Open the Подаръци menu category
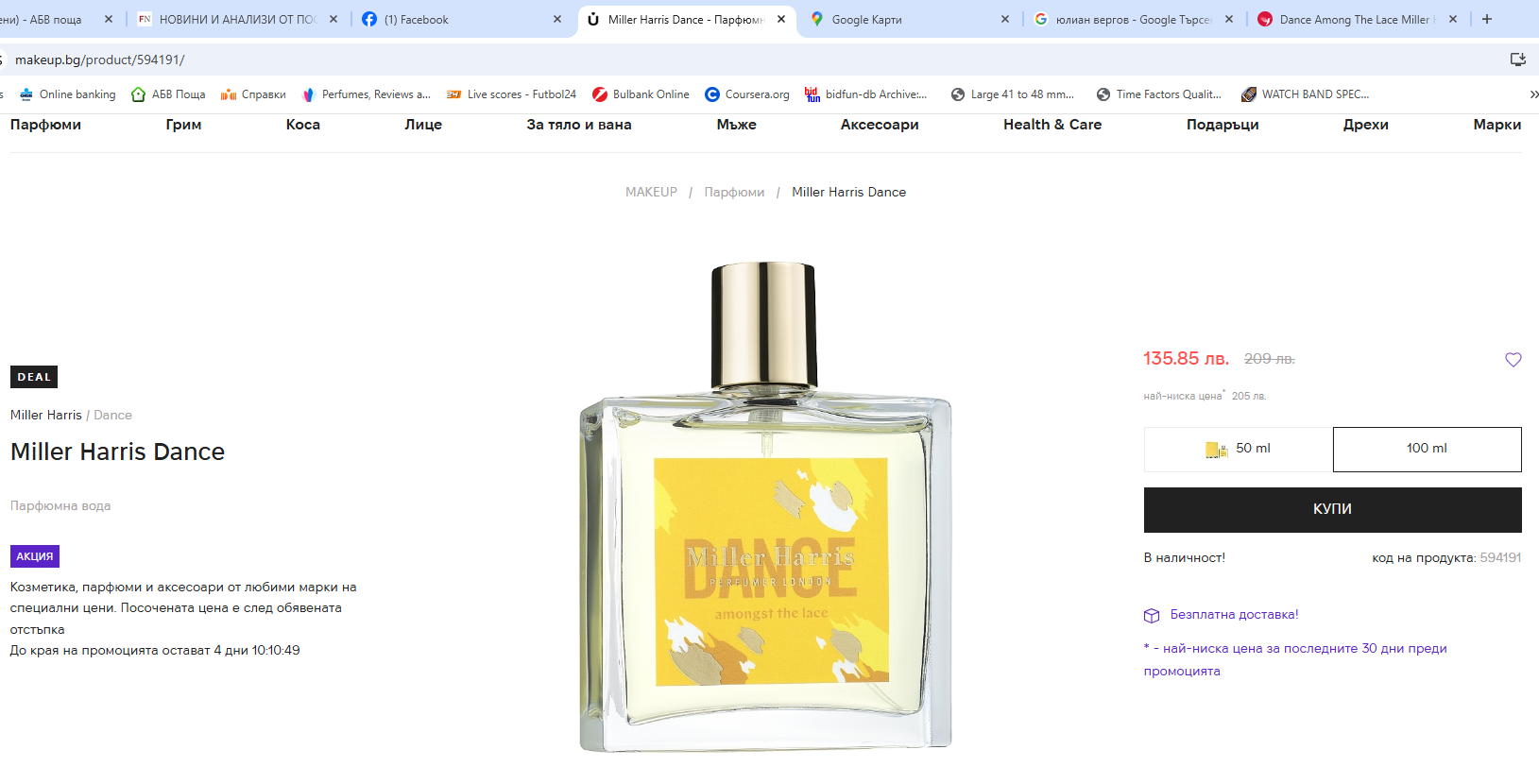The image size is (1539, 784). pos(1223,125)
